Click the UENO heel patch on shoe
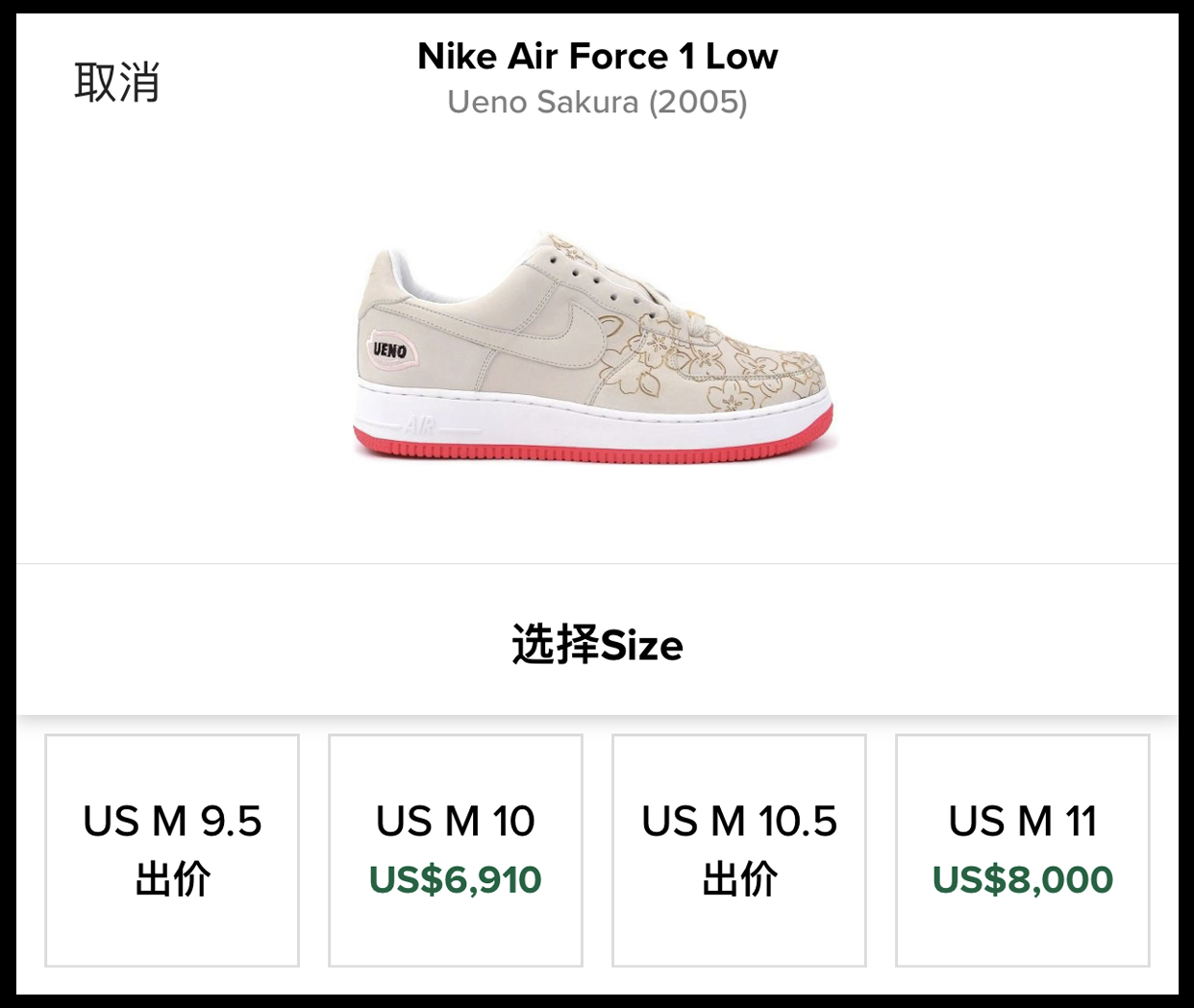The height and width of the screenshot is (1008, 1194). (x=389, y=350)
